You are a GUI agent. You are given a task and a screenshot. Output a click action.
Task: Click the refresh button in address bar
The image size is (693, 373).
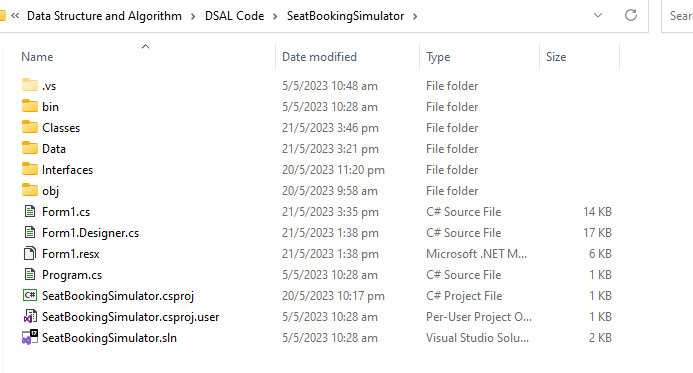point(631,15)
